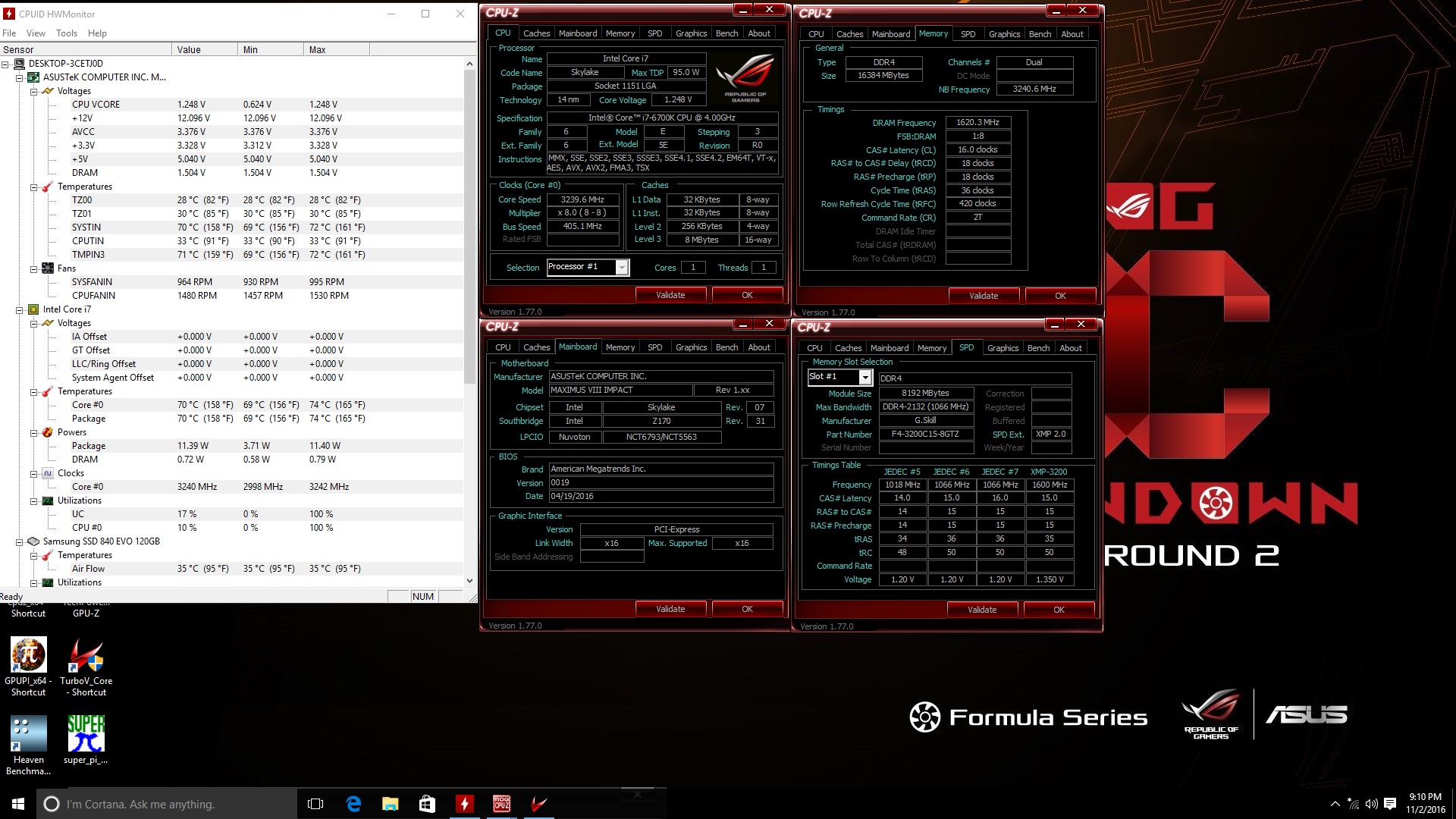Click the HWMonitor title bar app icon

(10, 14)
